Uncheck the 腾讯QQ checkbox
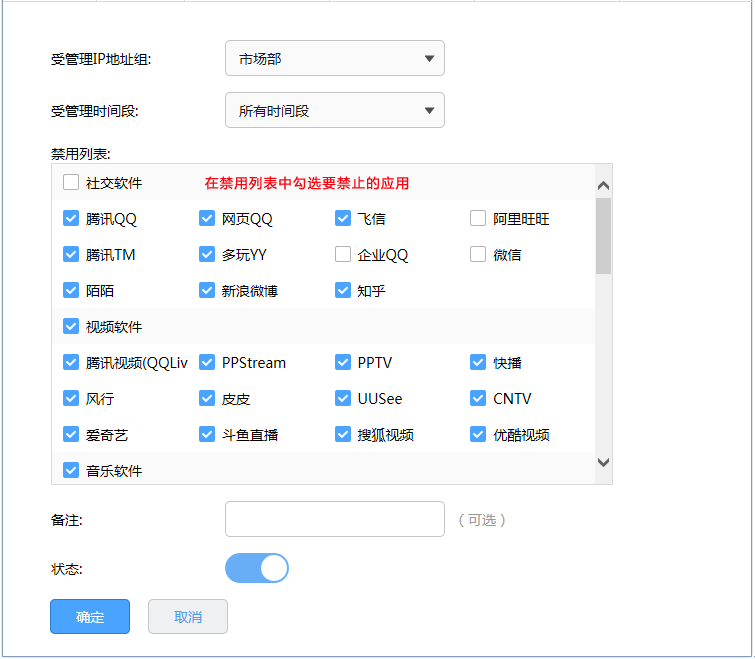 click(71, 219)
